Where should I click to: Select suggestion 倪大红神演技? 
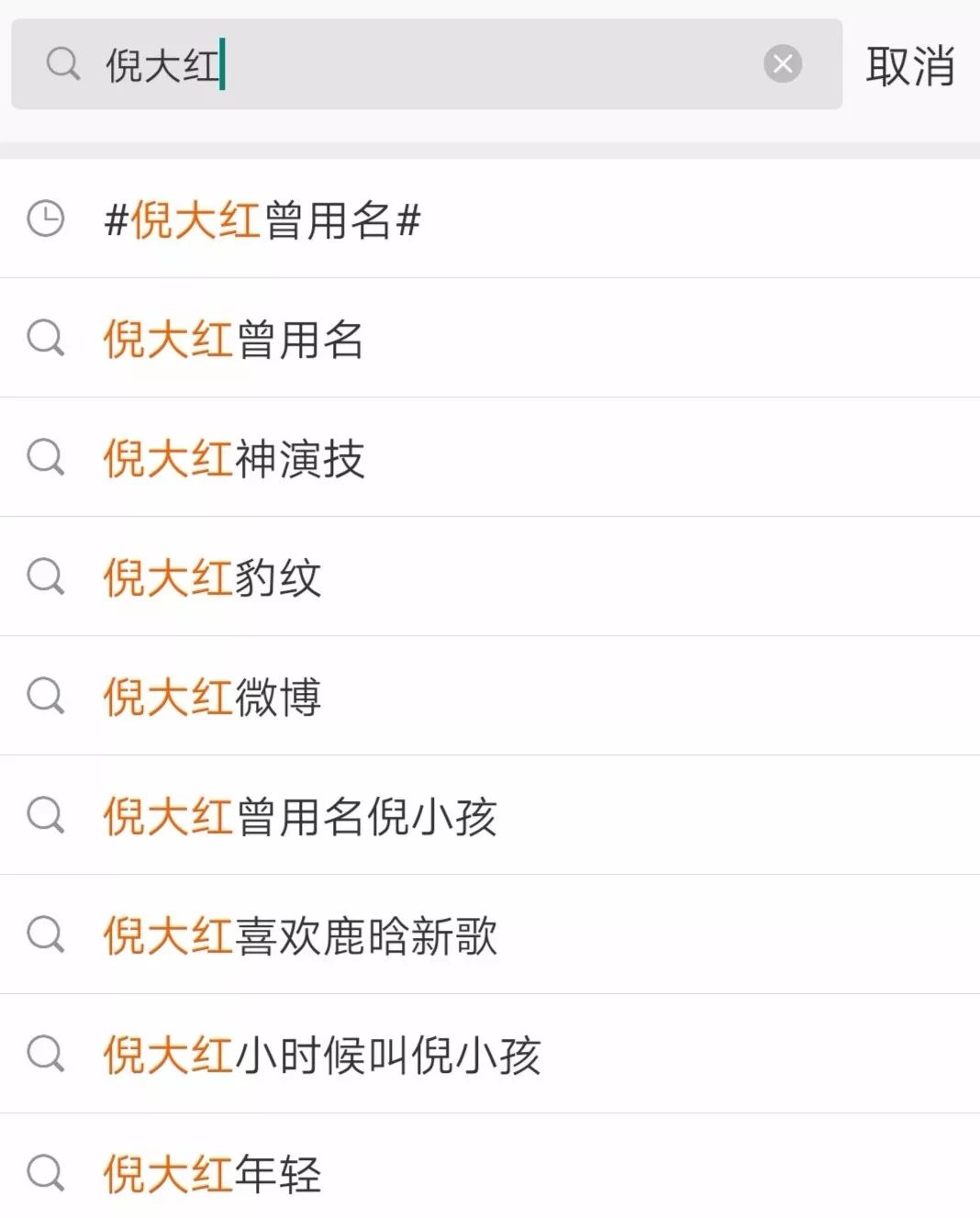490,458
